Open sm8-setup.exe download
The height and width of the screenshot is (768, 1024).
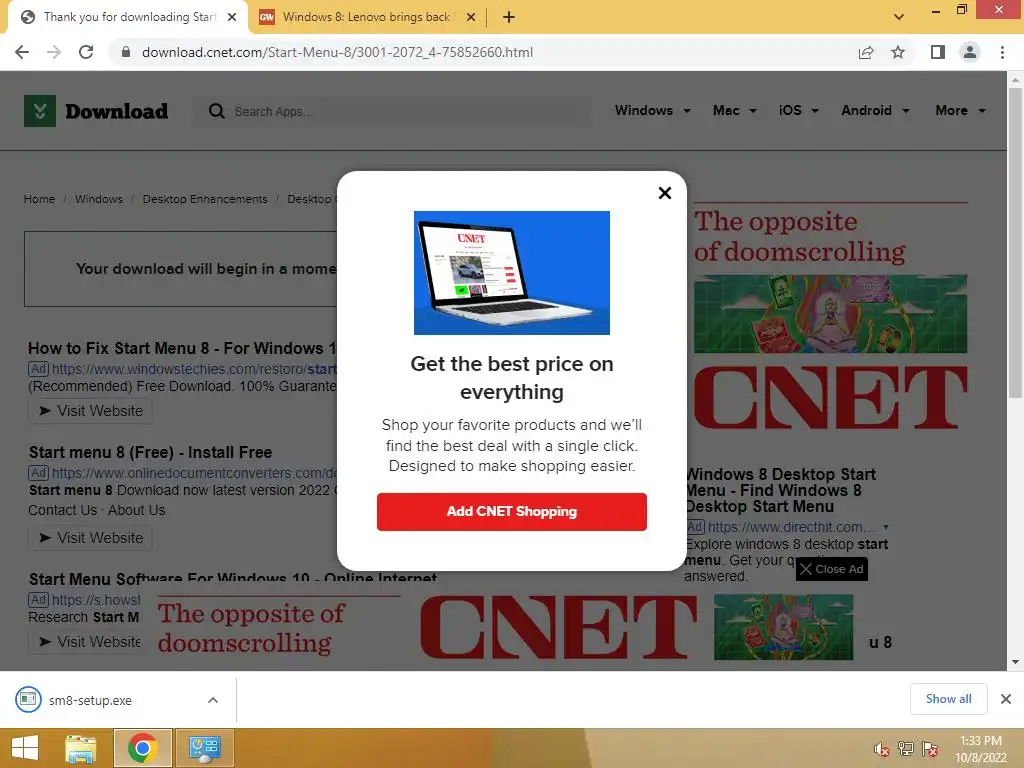pyautogui.click(x=89, y=700)
